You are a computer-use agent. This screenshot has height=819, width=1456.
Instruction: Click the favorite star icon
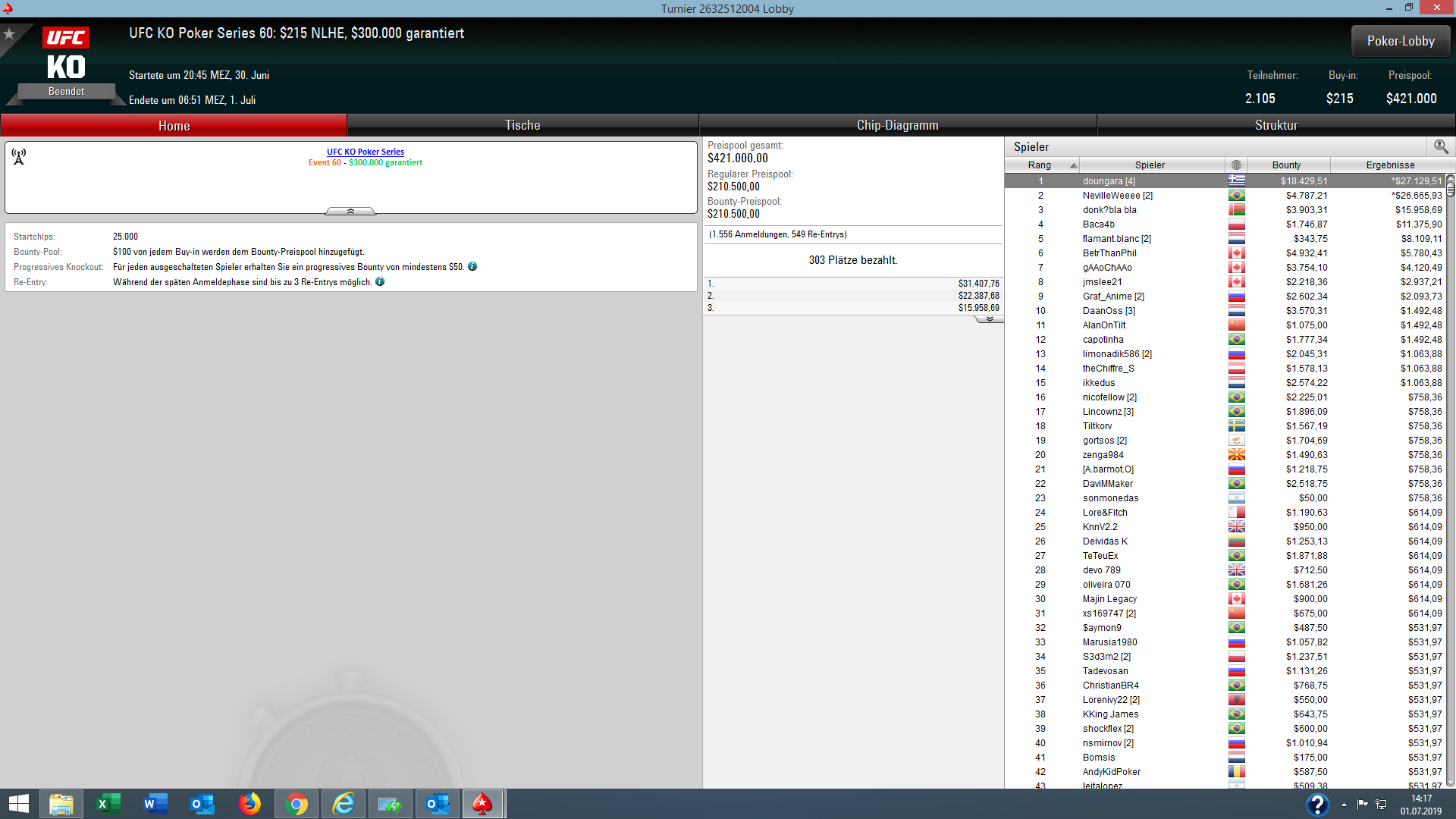click(x=9, y=34)
